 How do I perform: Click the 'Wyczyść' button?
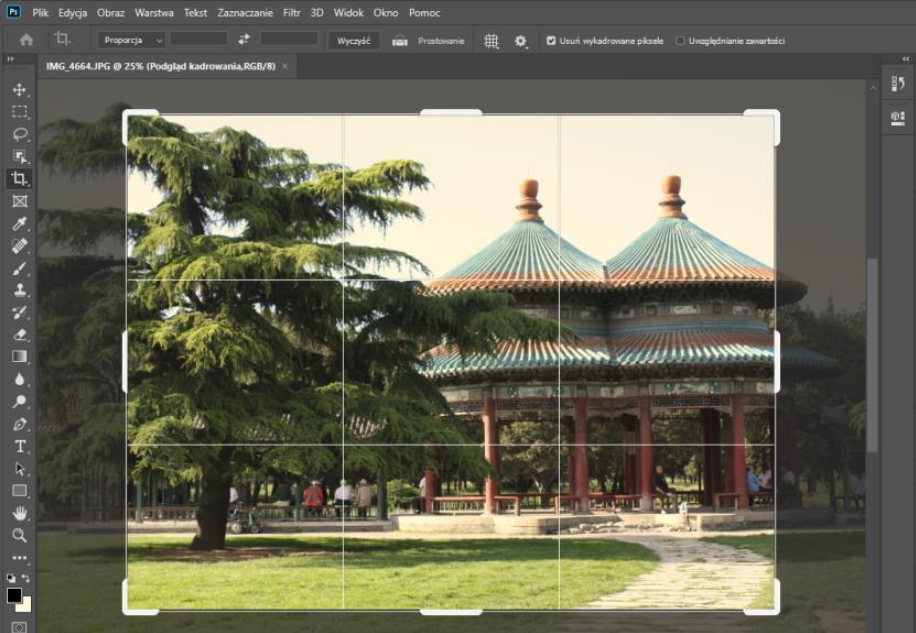click(x=353, y=41)
